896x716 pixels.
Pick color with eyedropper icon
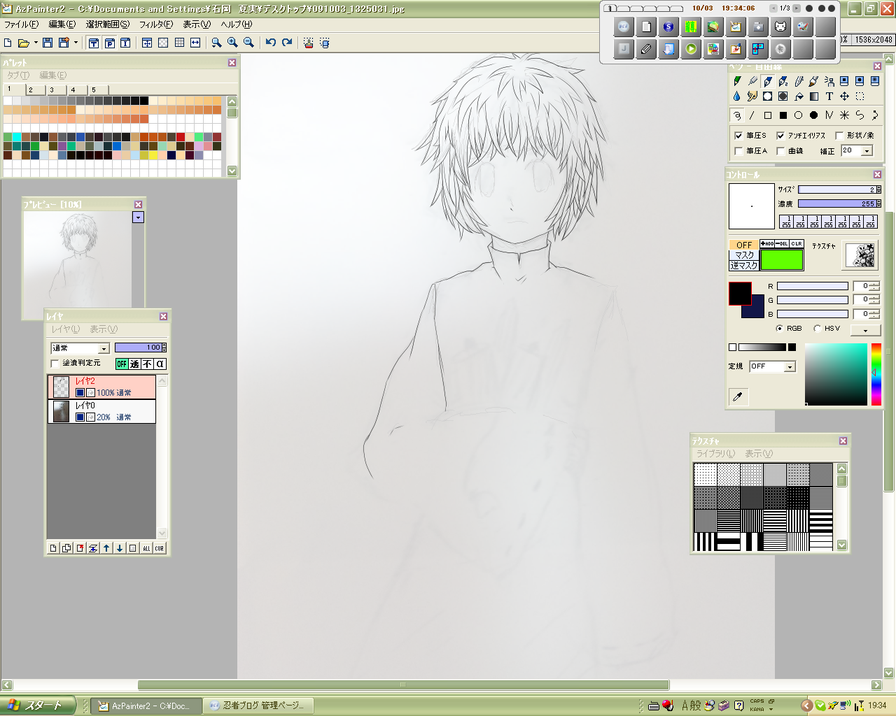[x=738, y=397]
